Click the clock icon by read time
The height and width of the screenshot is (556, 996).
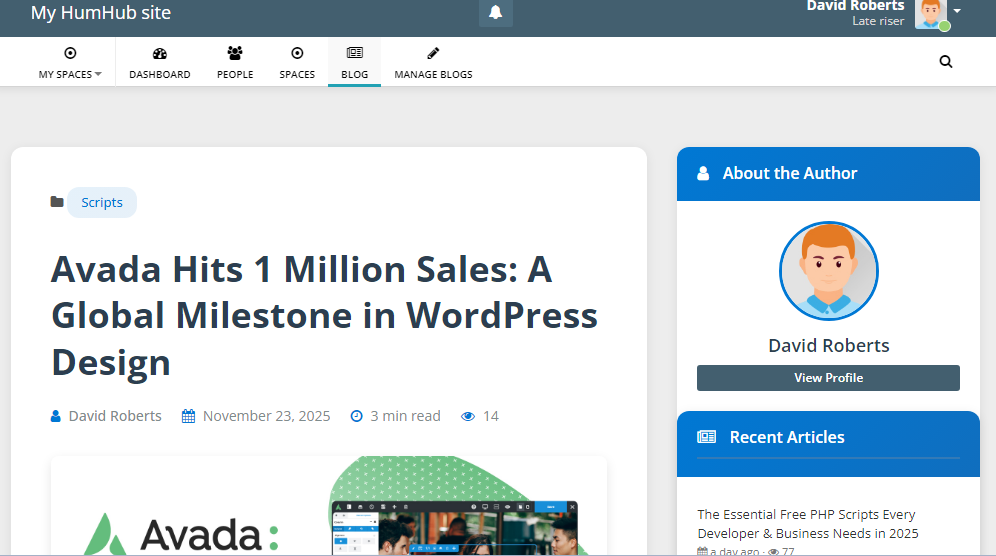pos(357,416)
